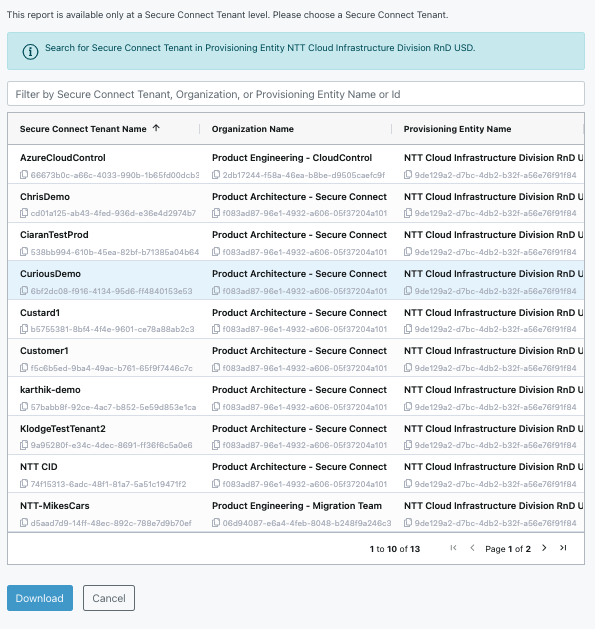
Task: Copy the ChrisDemo tenant ID
Action: point(24,213)
